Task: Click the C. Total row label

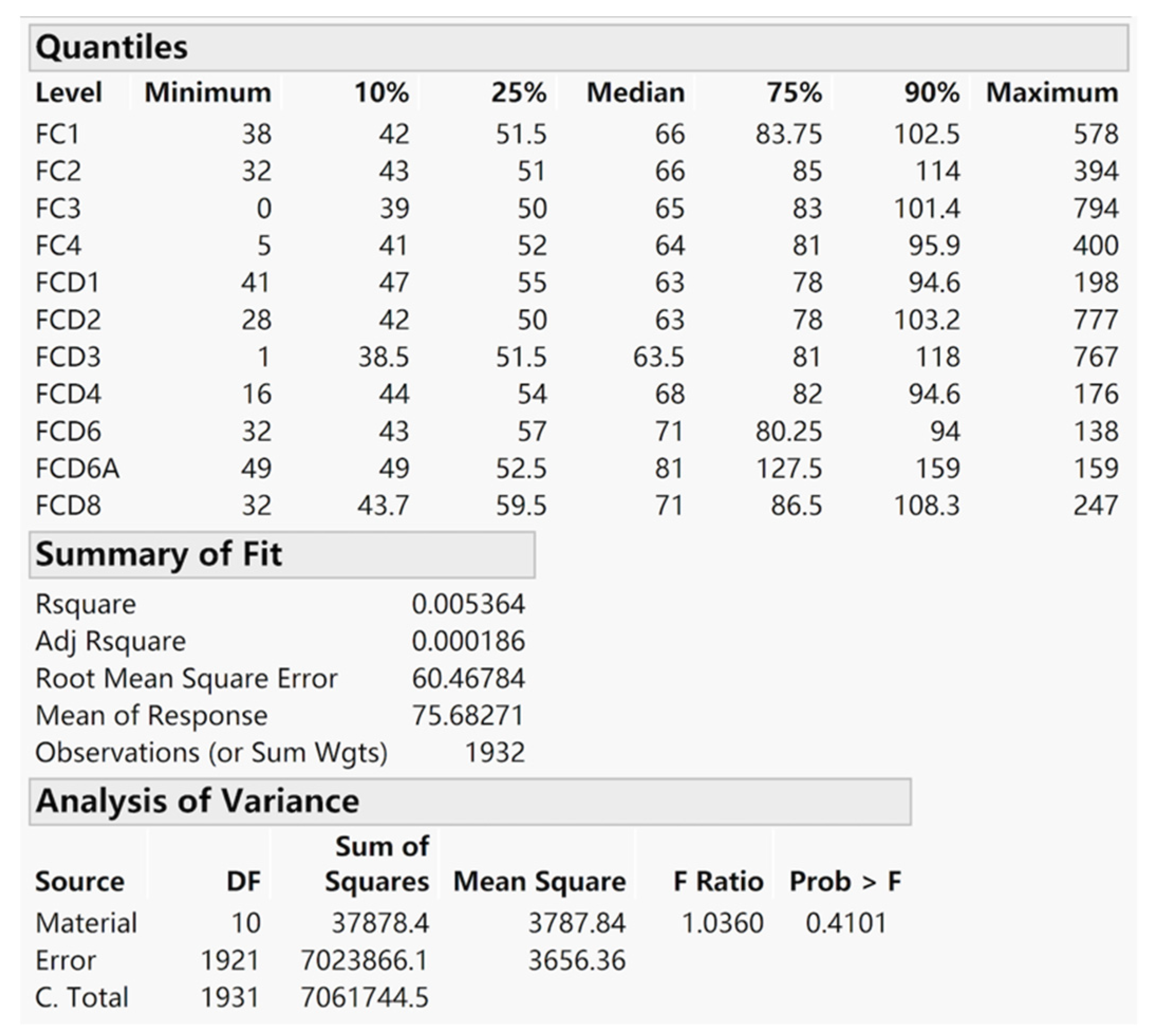Action: point(82,998)
